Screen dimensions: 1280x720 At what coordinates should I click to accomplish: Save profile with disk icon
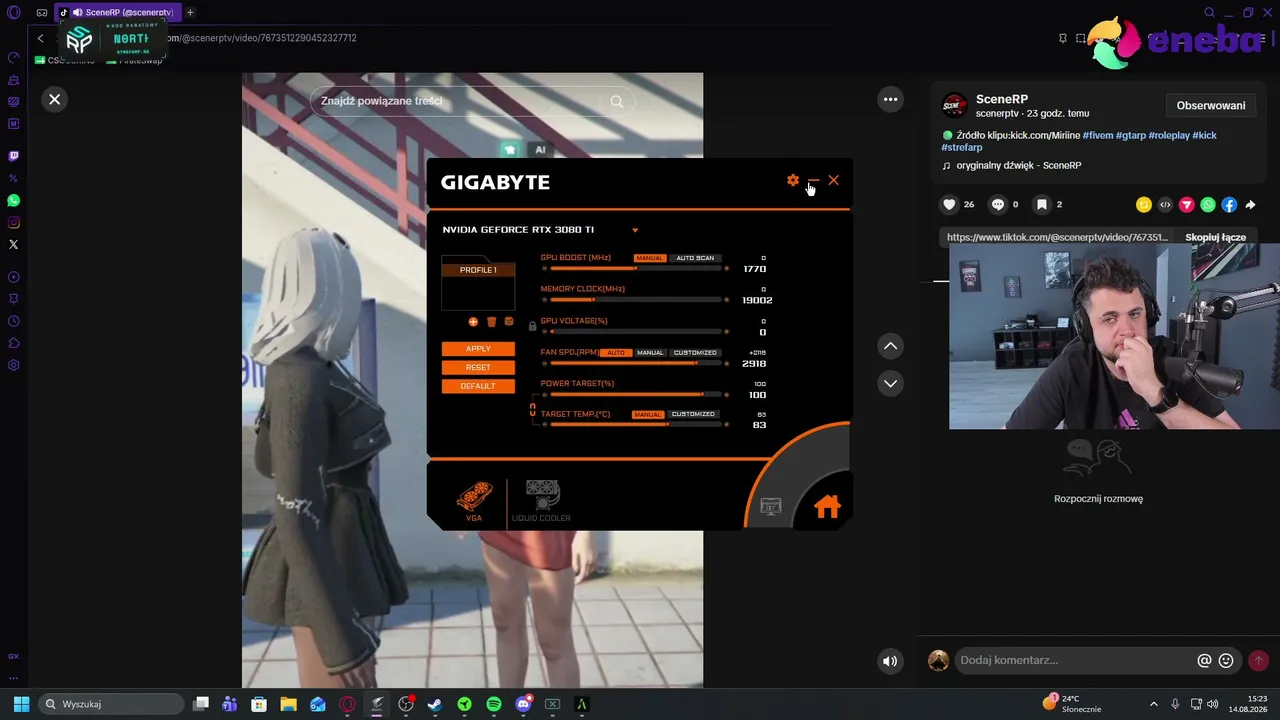pos(509,322)
